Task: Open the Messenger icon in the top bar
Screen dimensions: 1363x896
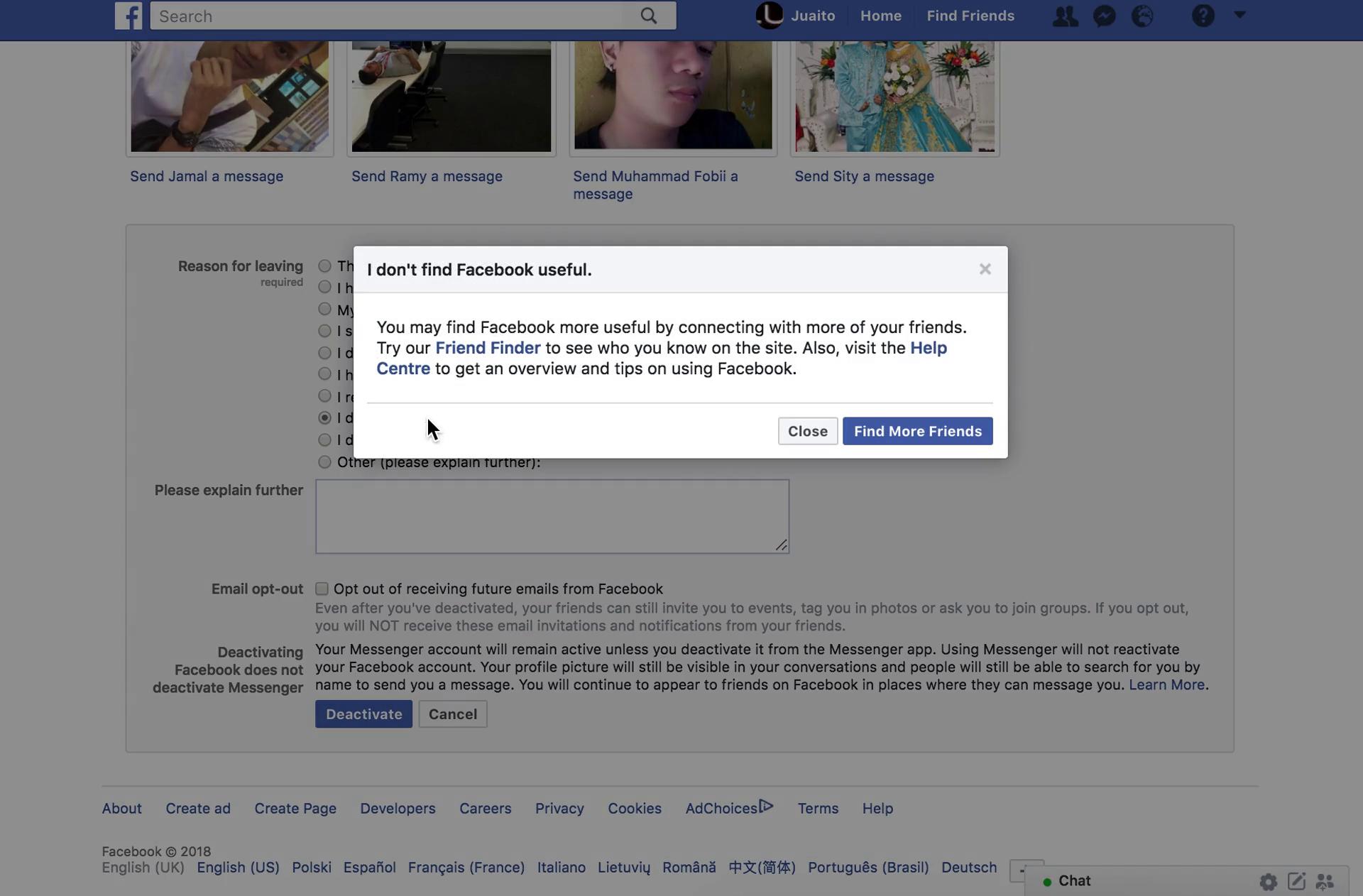Action: click(1105, 16)
